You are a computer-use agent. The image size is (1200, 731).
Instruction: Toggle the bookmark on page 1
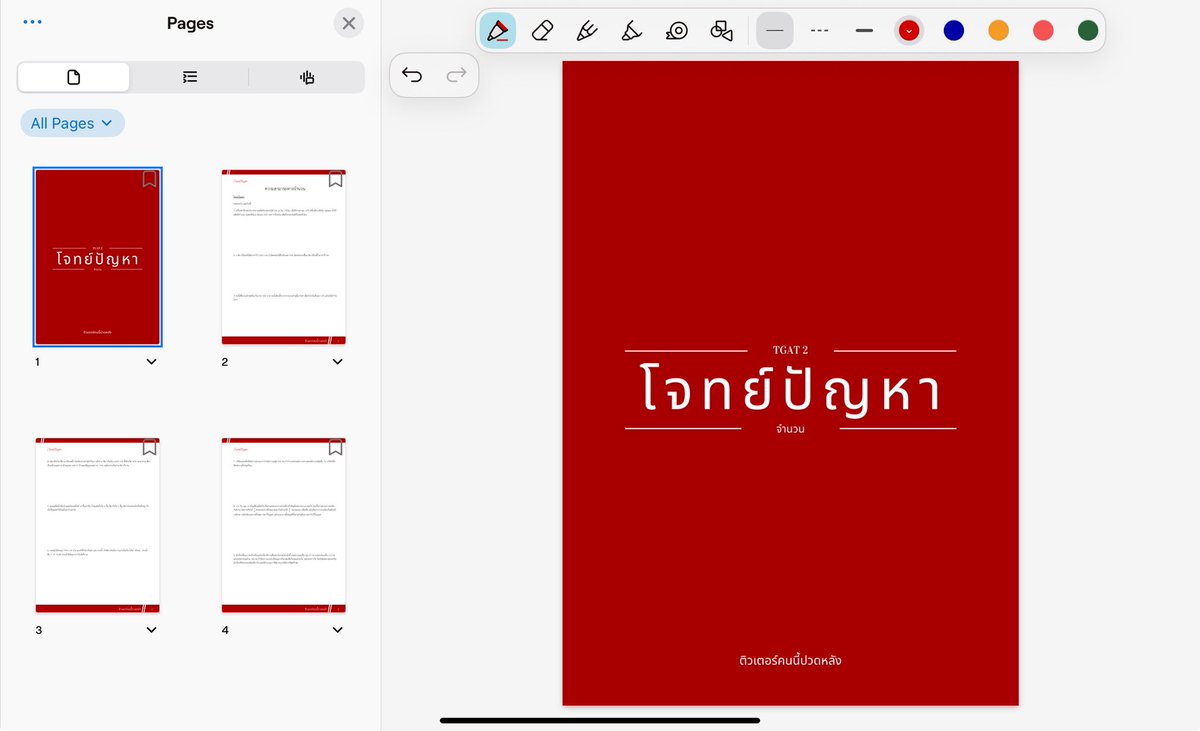149,181
